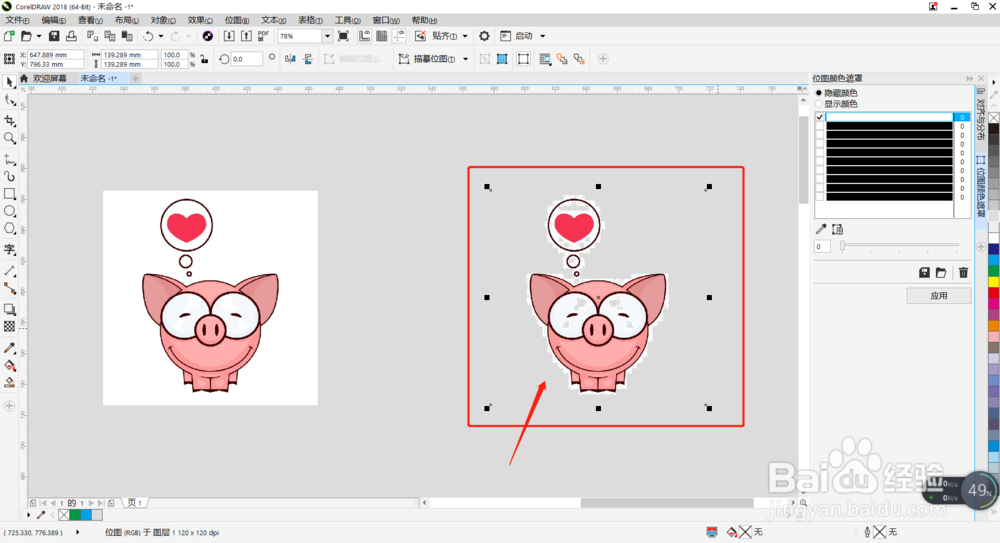Screen dimensions: 1000x543
Task: Click the Import icon
Action: click(x=229, y=36)
